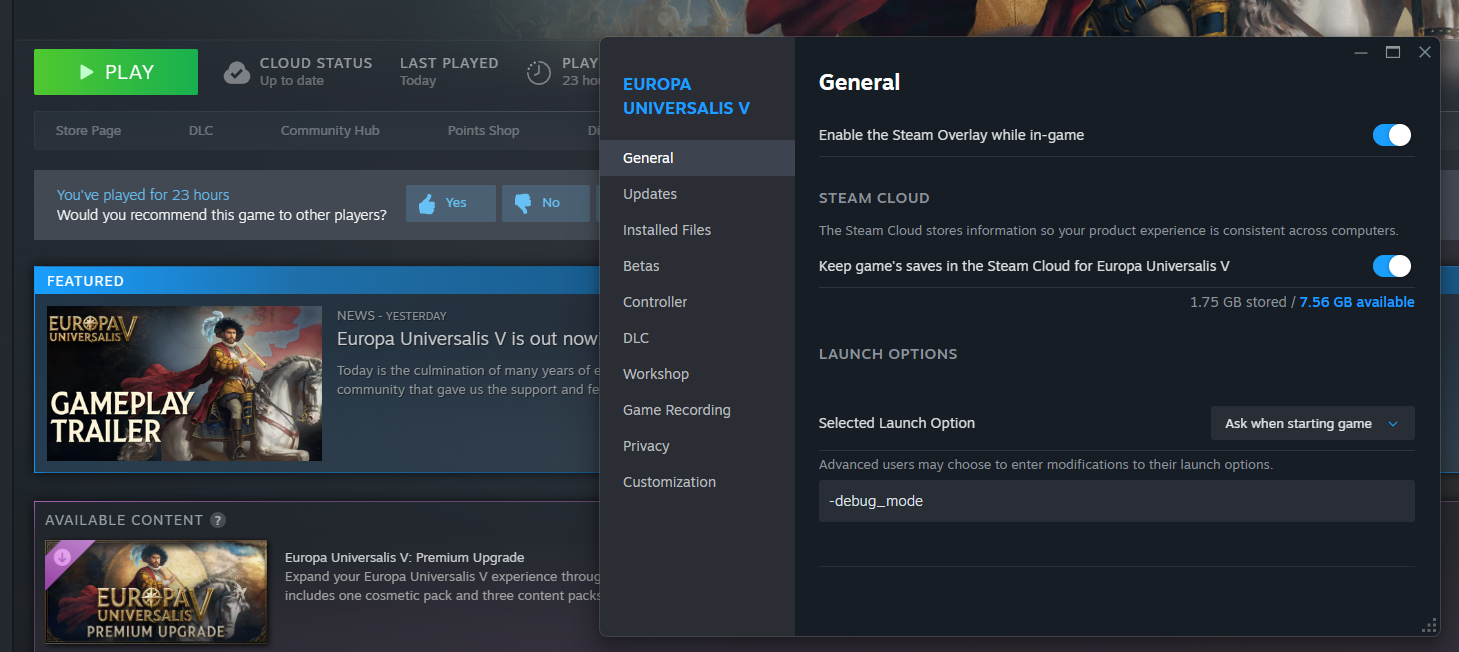Click the Europa Universalis V: Premium Upgrade title
The width and height of the screenshot is (1459, 652).
pyautogui.click(x=404, y=557)
